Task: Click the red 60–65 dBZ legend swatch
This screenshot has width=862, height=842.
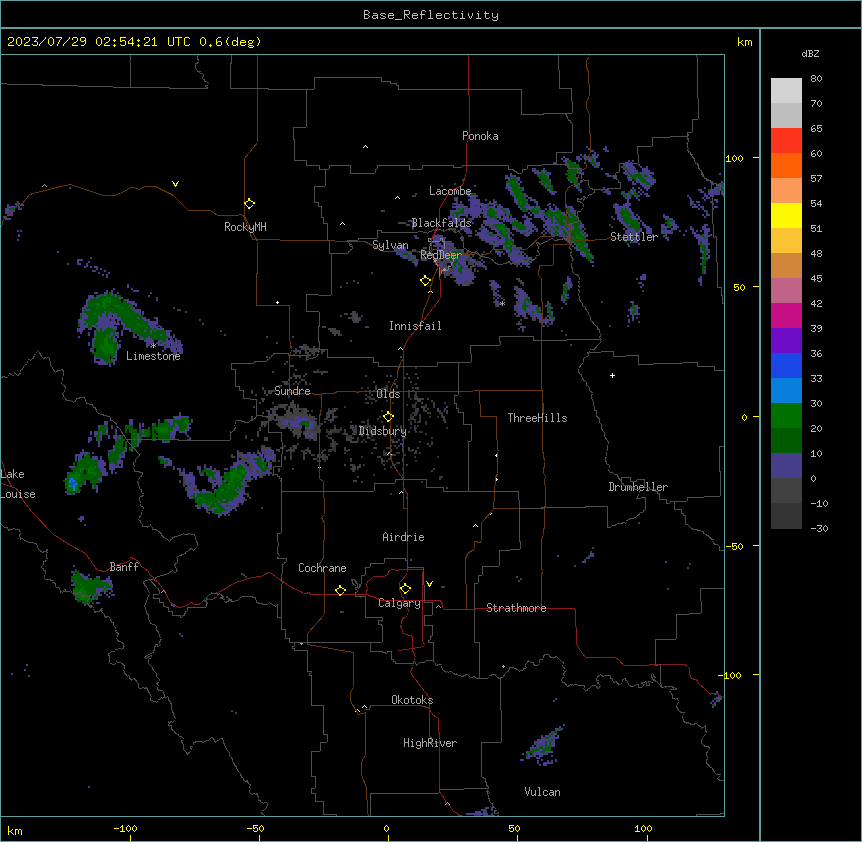Action: [786, 141]
